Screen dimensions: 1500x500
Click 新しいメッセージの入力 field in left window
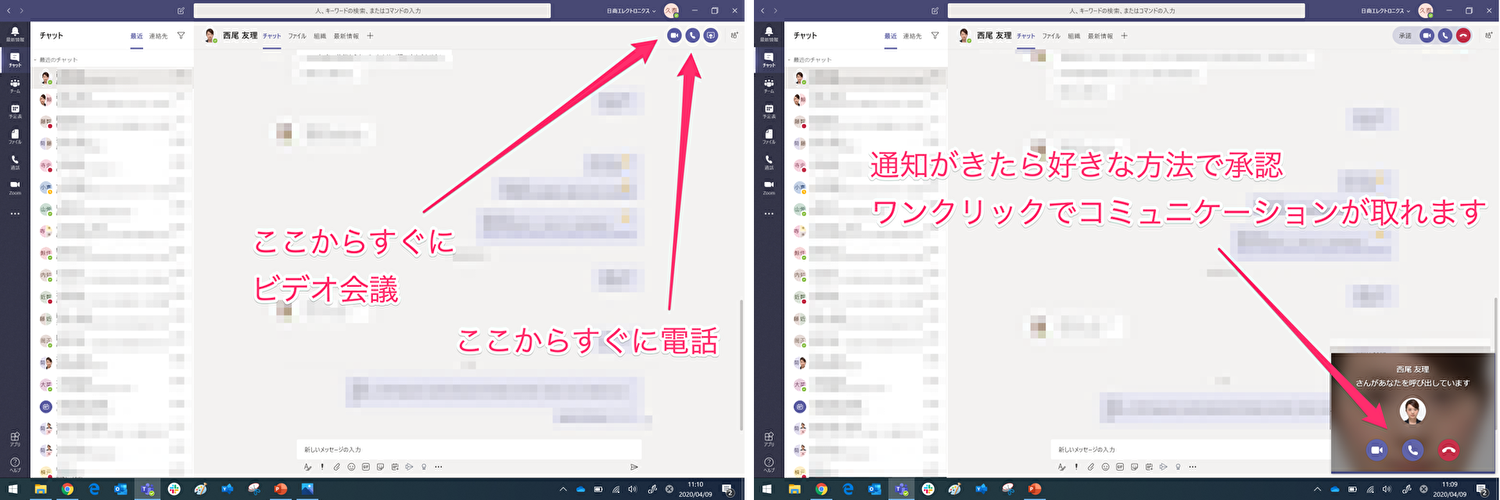pos(469,450)
